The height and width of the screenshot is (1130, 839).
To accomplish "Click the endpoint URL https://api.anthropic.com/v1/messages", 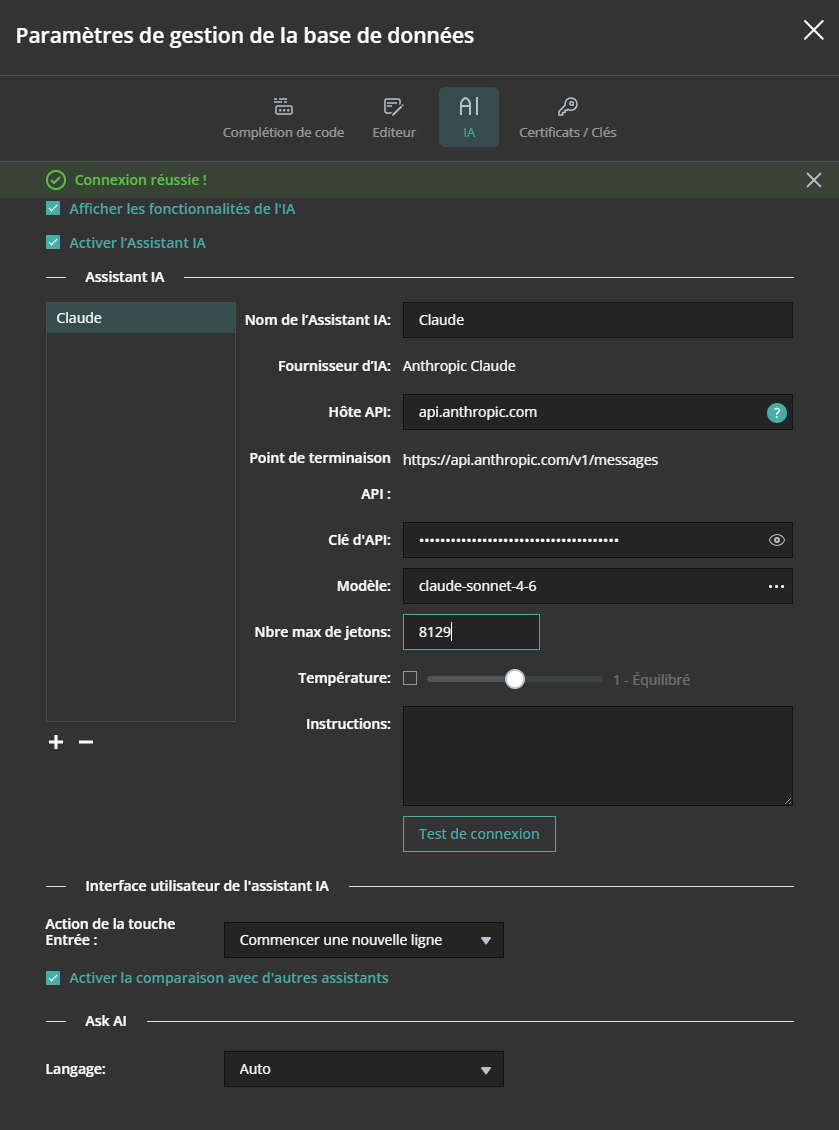I will click(531, 460).
